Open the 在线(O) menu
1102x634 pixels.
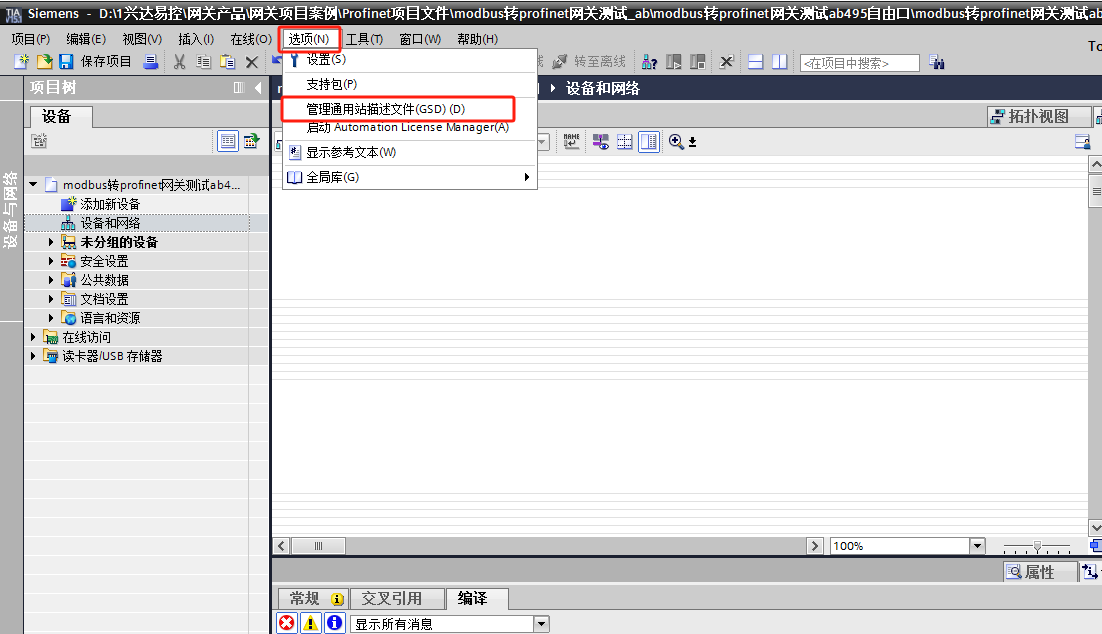[x=251, y=39]
